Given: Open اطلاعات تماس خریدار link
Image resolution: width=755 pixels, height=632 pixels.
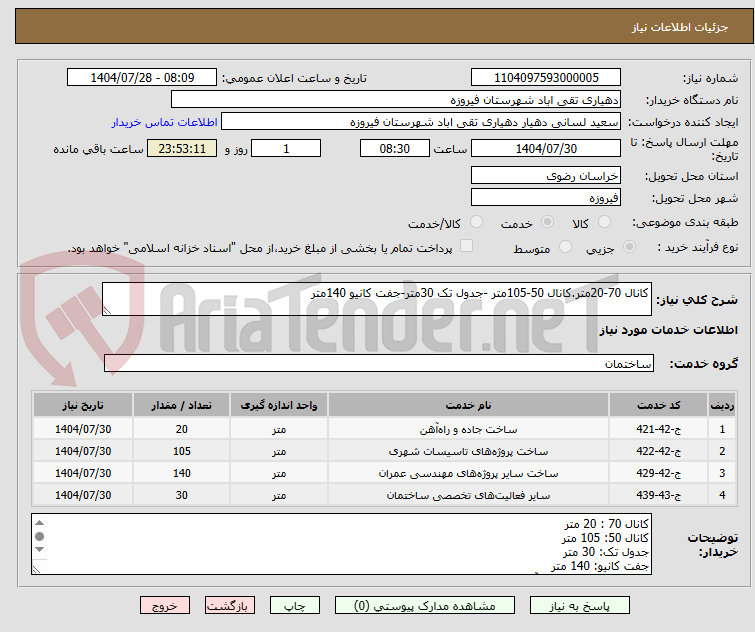Looking at the screenshot, I should point(165,122).
